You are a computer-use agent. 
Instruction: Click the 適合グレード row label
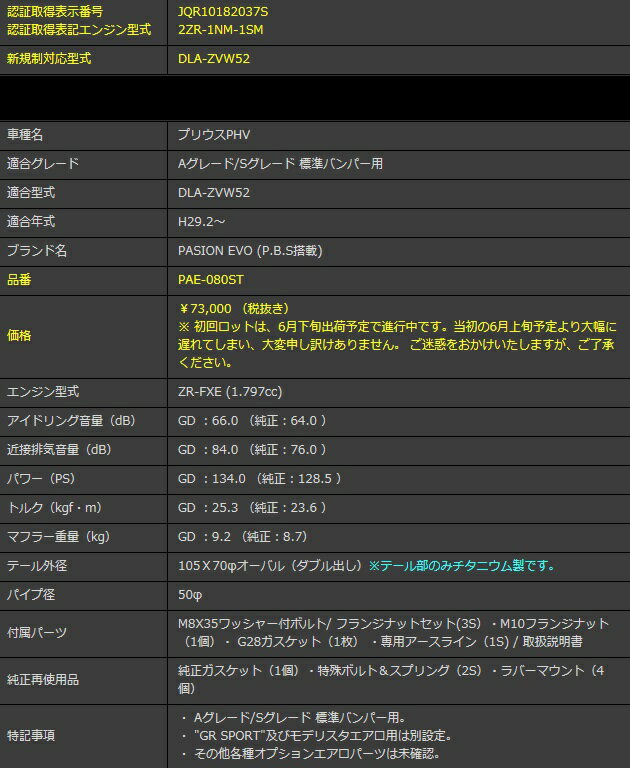pos(42,163)
